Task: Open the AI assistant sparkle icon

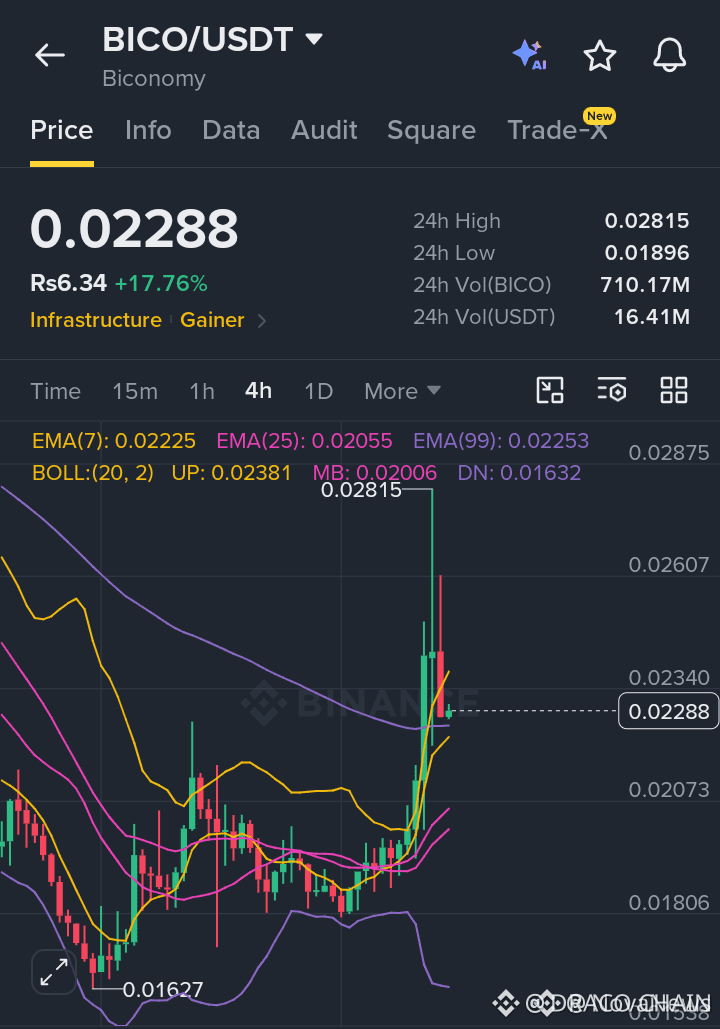Action: (x=530, y=55)
